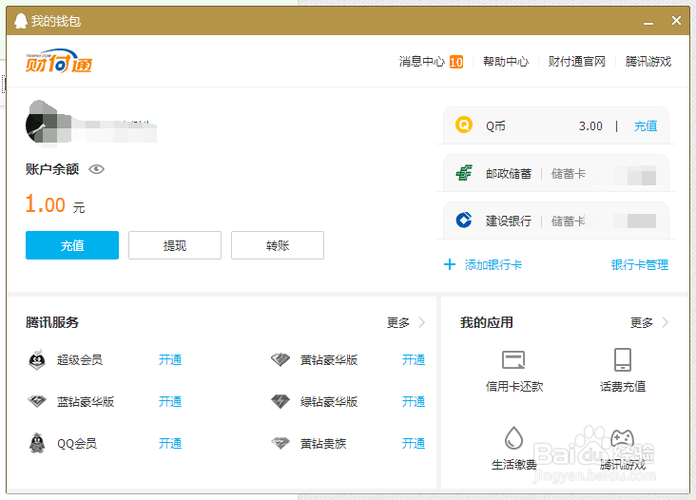Click the Q币 balance 3.00
The width and height of the screenshot is (696, 500).
pos(591,126)
